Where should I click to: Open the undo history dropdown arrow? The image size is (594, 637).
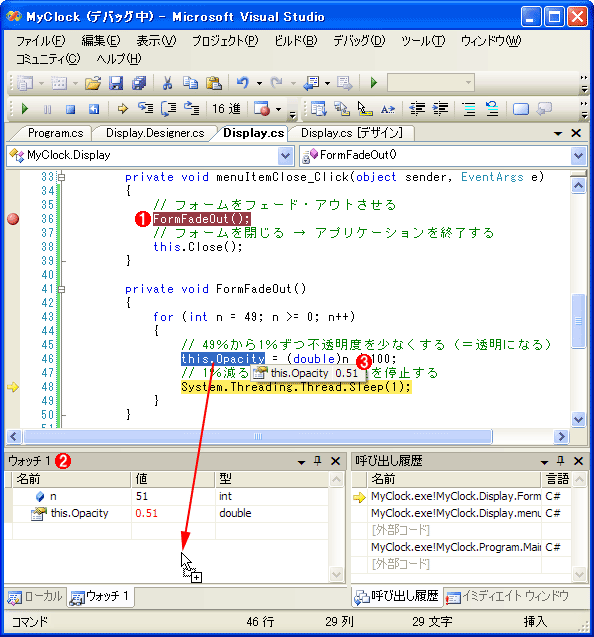point(259,83)
